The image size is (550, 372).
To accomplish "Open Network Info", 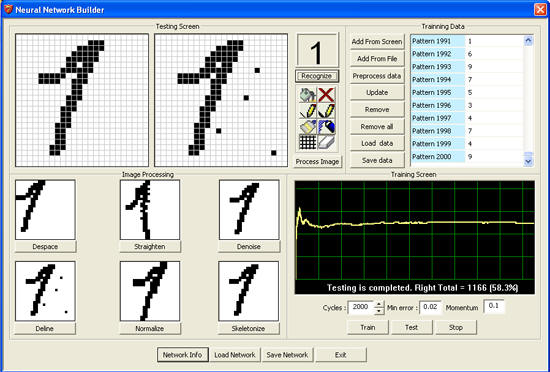I will pos(182,355).
